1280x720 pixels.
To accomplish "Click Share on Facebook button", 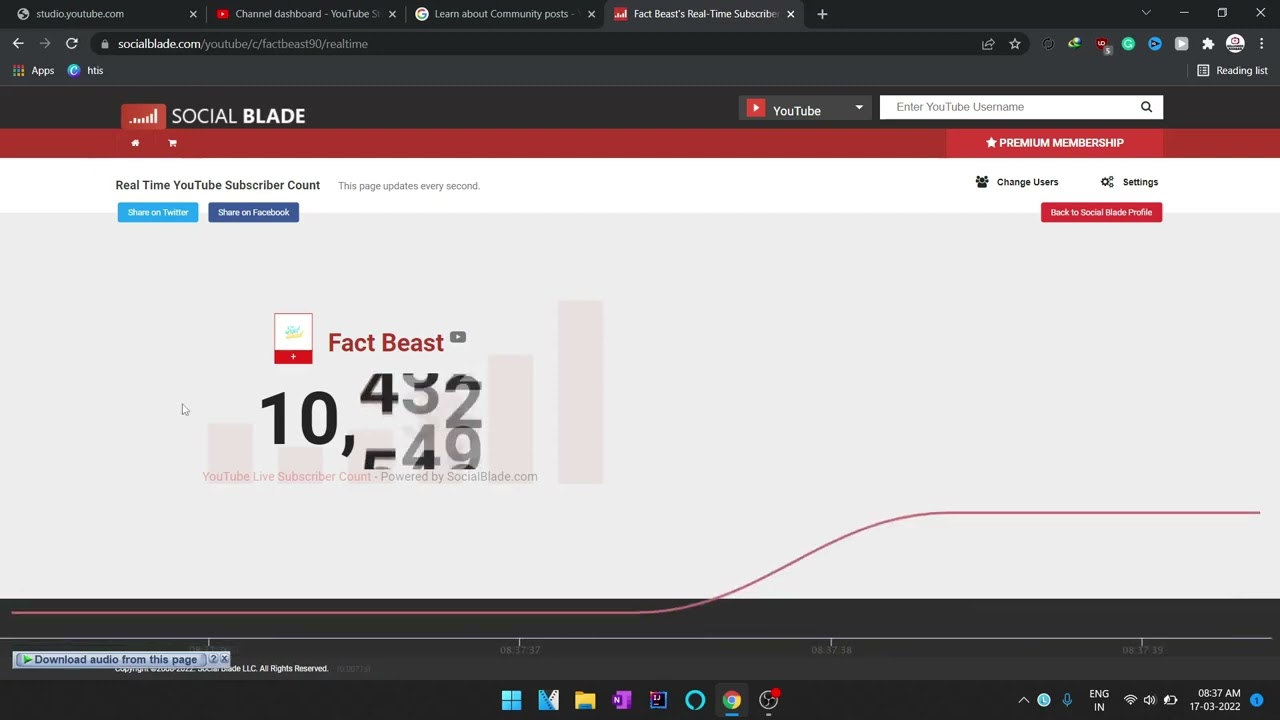I will 253,212.
